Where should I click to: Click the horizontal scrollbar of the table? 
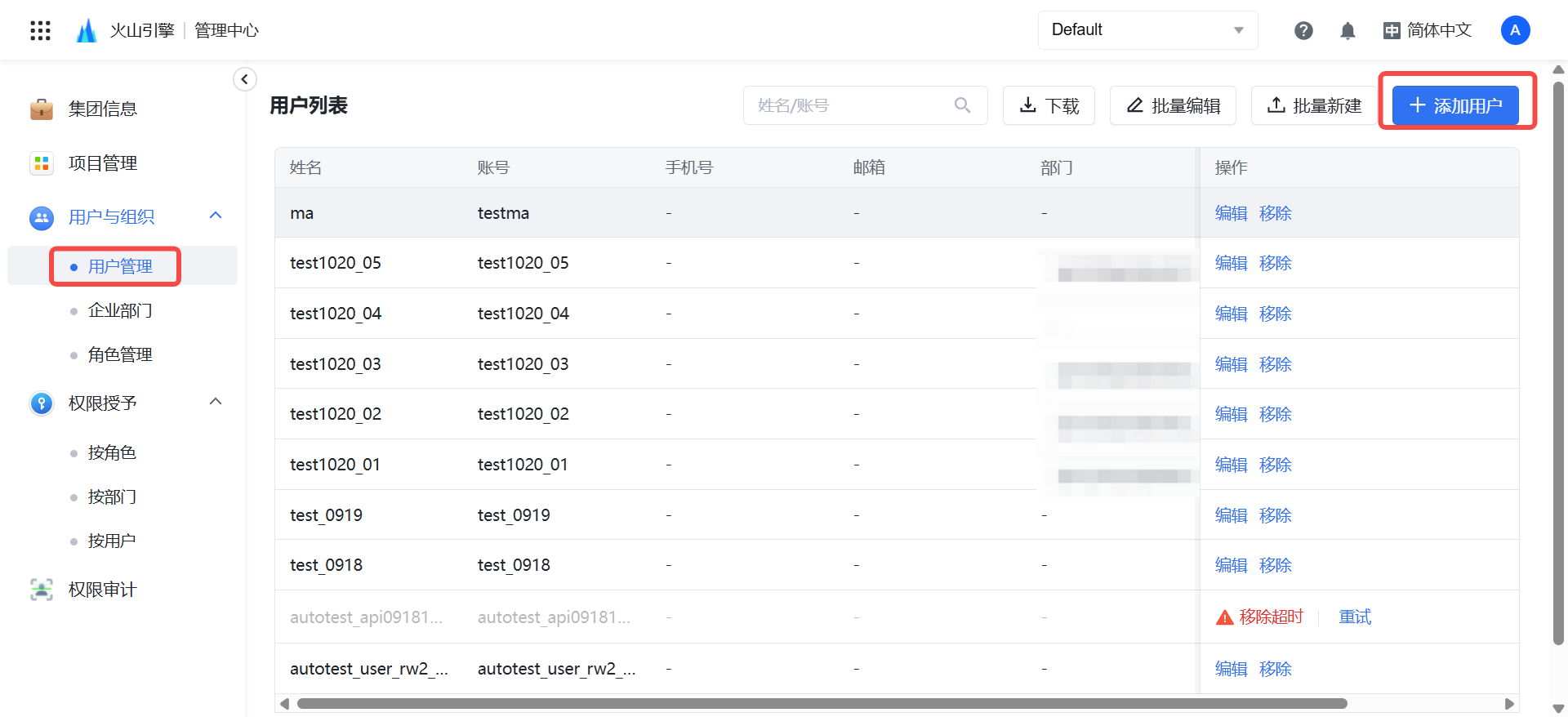click(821, 703)
